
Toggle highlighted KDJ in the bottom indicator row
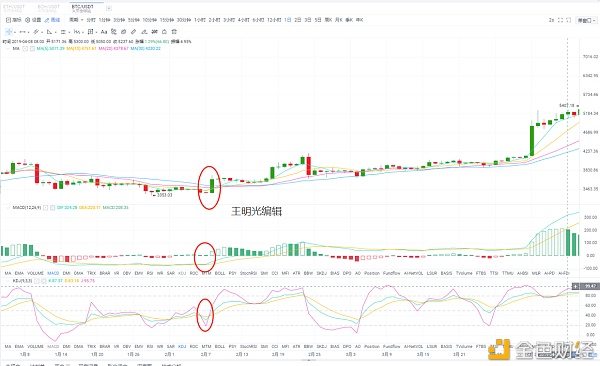182,346
